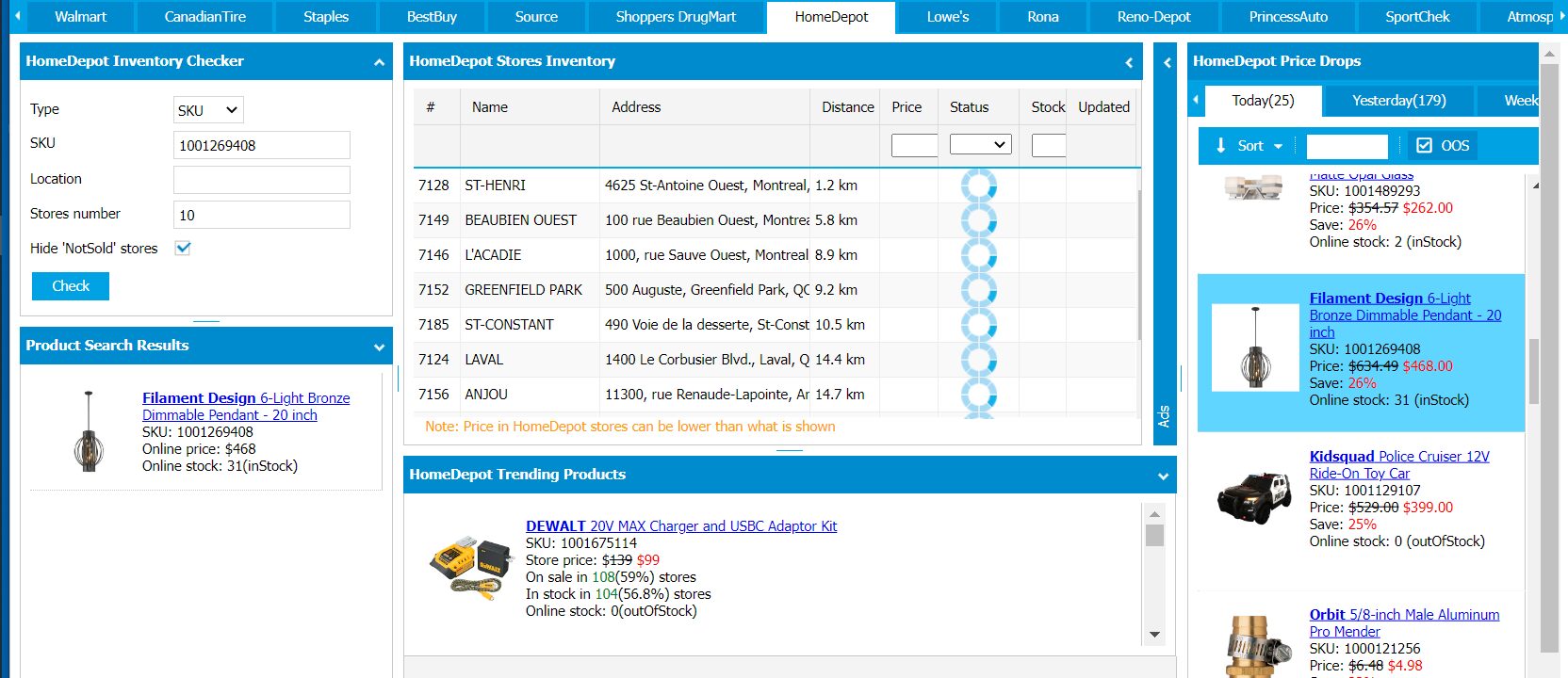The height and width of the screenshot is (678, 1568).
Task: Click pendant thumbnail in Price Drops
Action: 1255,347
